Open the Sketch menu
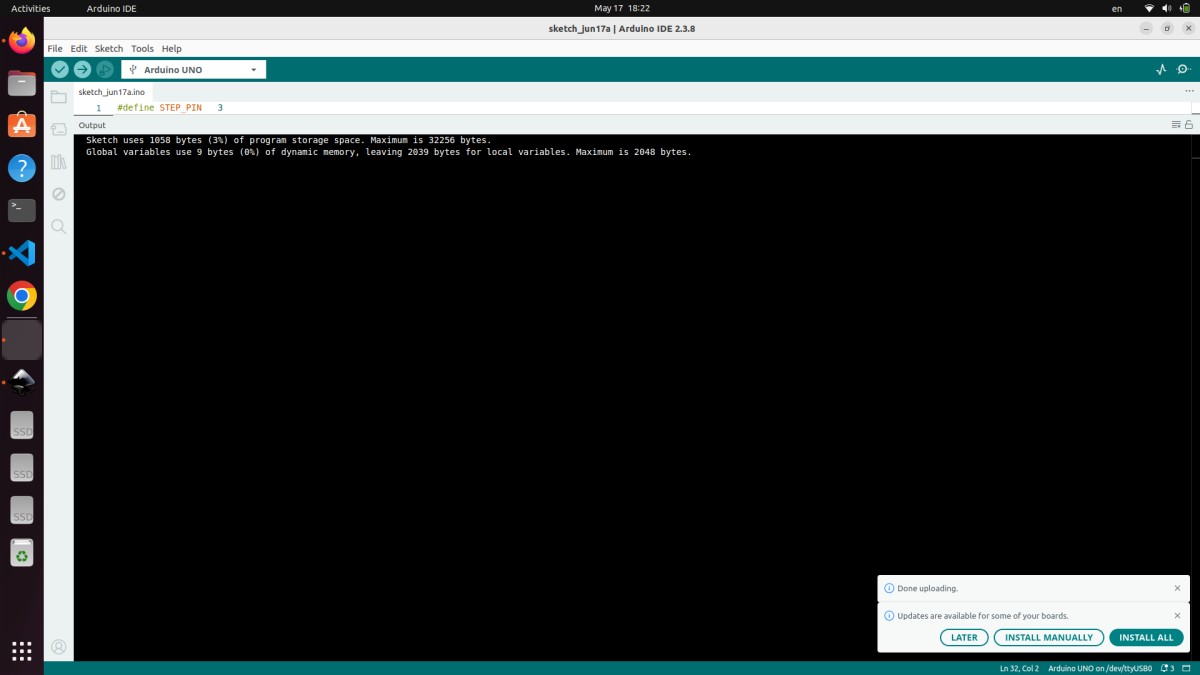Screen dimensions: 1200x675 coord(109,48)
